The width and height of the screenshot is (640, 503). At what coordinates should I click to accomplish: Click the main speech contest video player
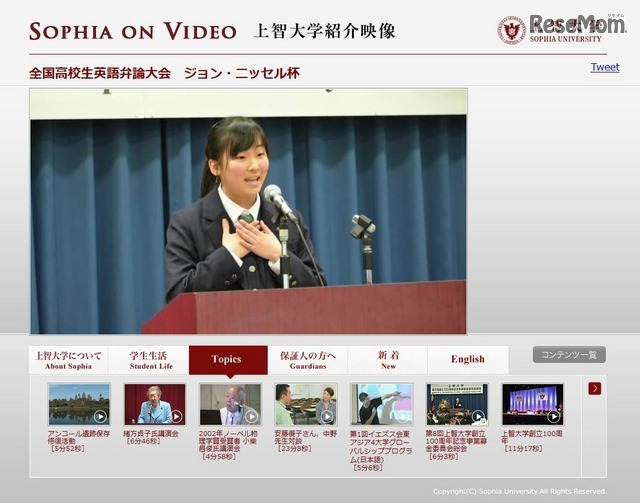pos(249,211)
